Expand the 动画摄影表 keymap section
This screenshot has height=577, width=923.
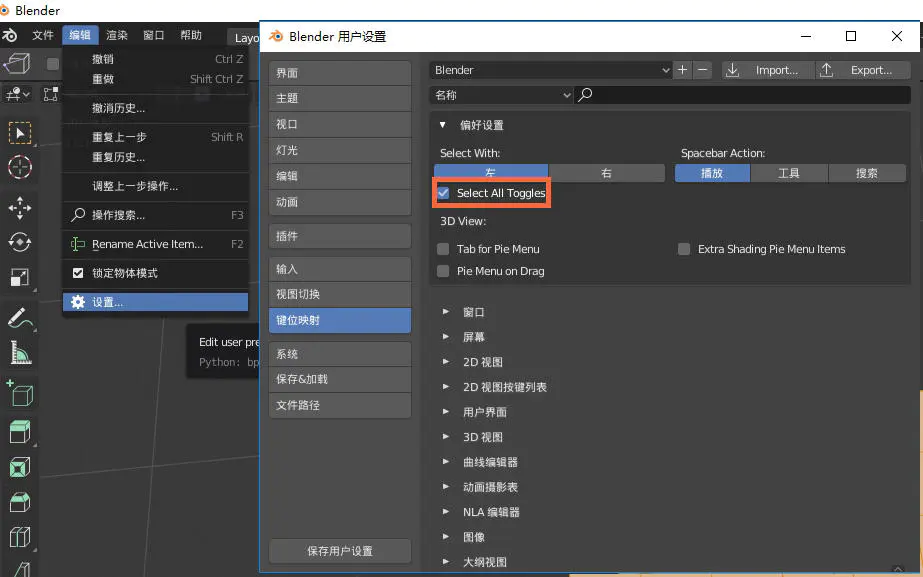pos(446,486)
